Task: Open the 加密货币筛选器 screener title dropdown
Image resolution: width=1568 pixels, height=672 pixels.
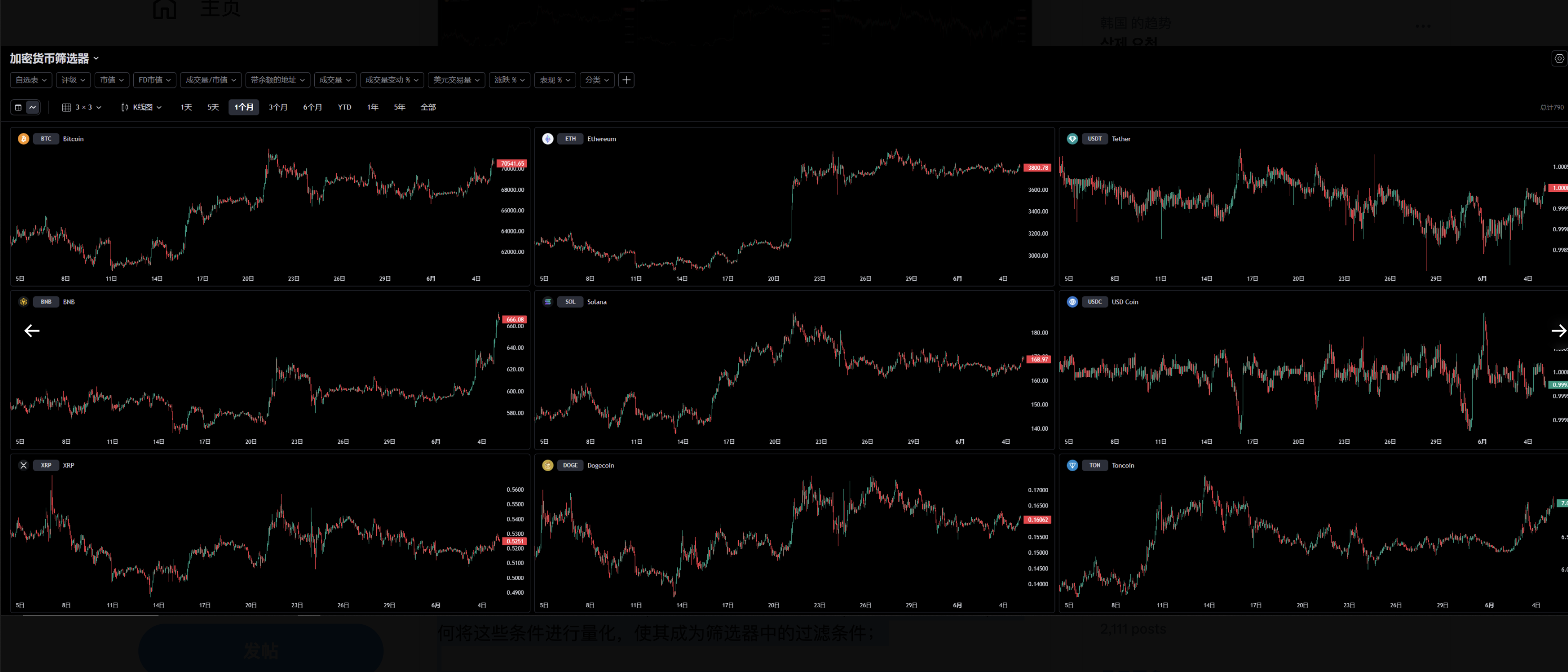Action: click(54, 58)
